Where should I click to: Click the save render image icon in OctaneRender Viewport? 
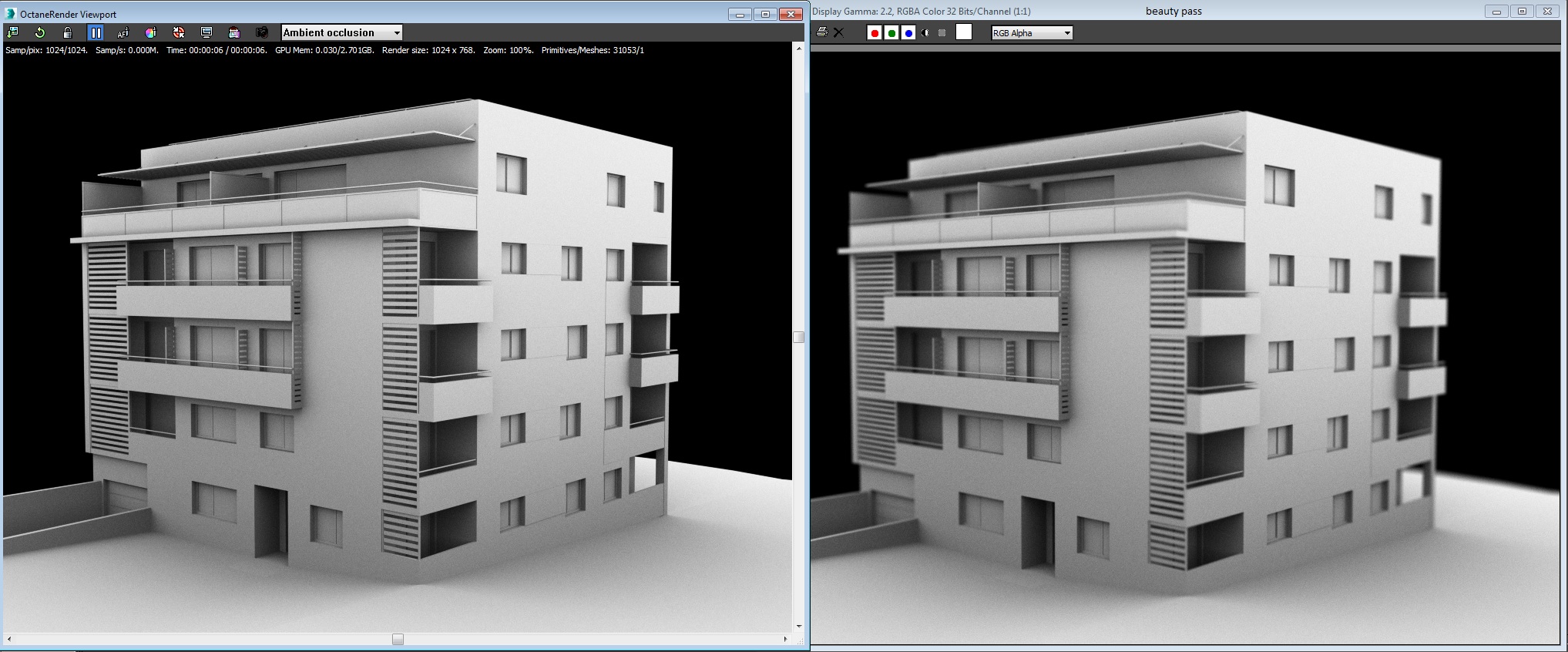point(12,32)
